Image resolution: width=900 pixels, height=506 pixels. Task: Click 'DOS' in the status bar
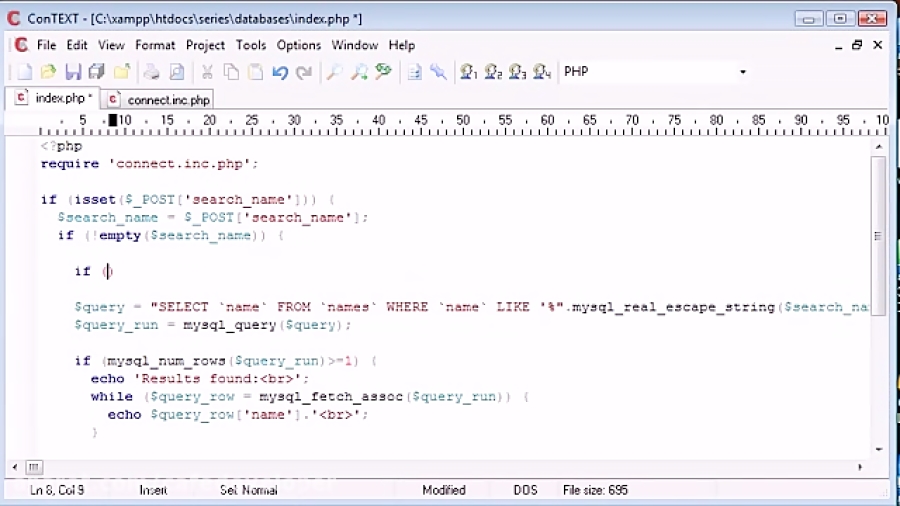click(x=525, y=491)
